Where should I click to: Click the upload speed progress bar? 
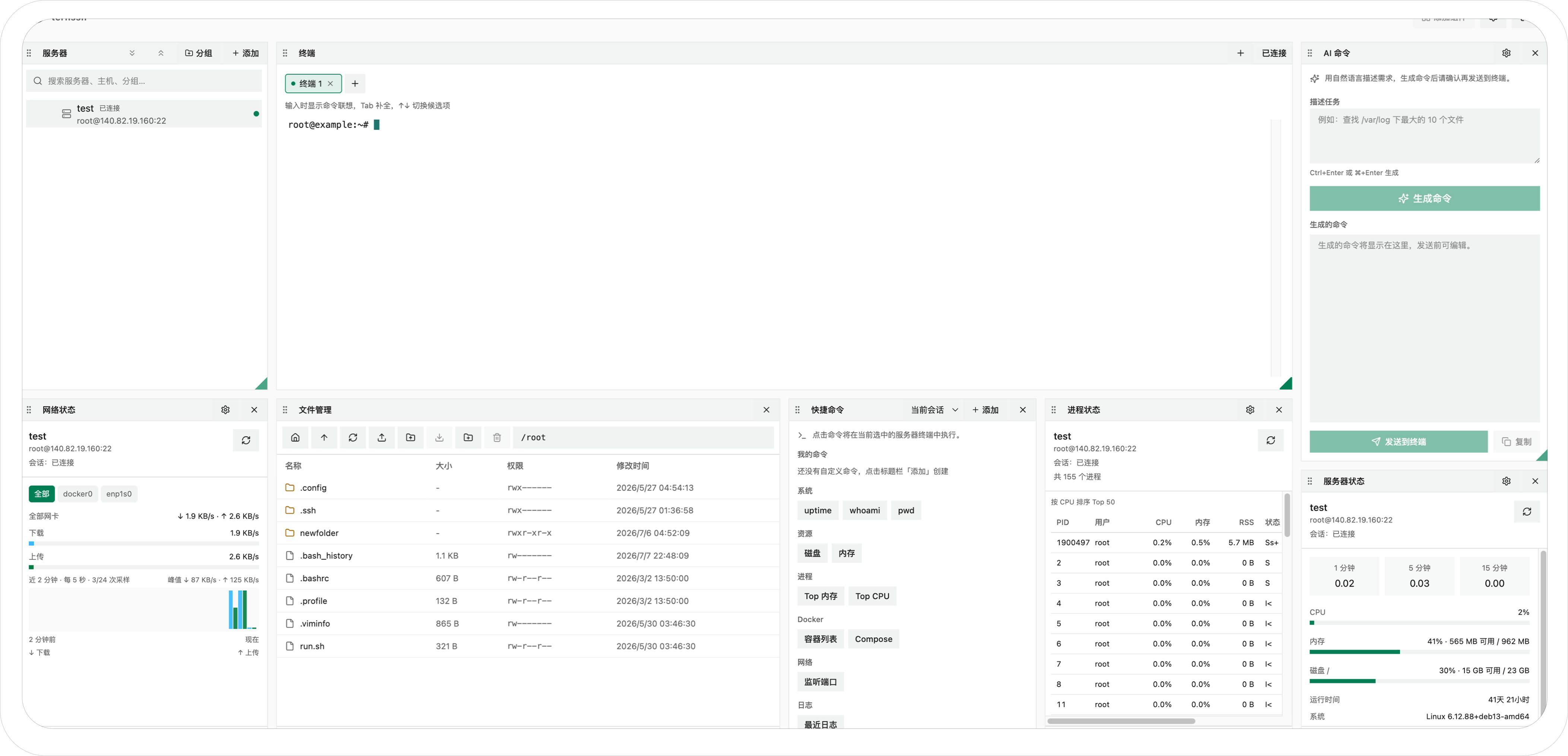click(144, 567)
